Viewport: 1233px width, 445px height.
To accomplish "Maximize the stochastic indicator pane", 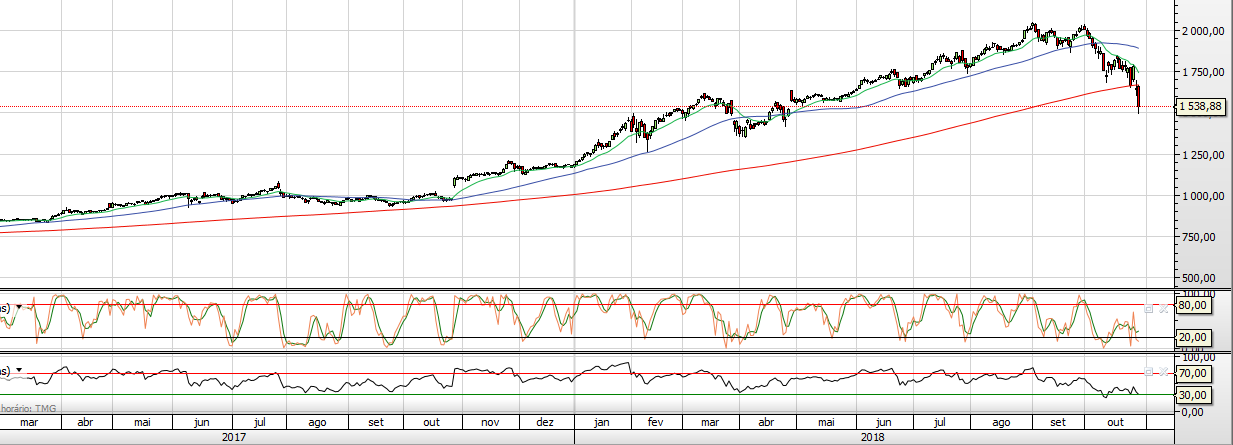I will tap(1150, 310).
